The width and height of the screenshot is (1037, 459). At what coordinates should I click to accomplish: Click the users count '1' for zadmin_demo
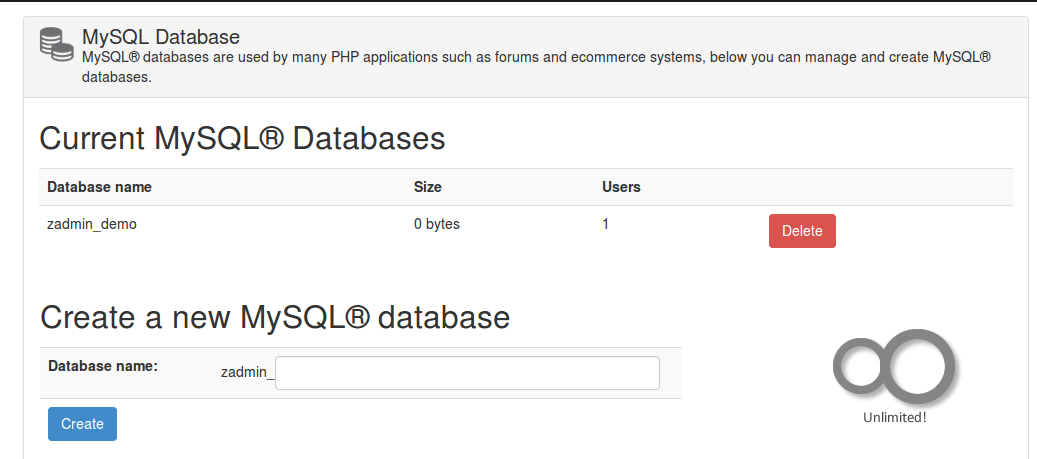605,224
